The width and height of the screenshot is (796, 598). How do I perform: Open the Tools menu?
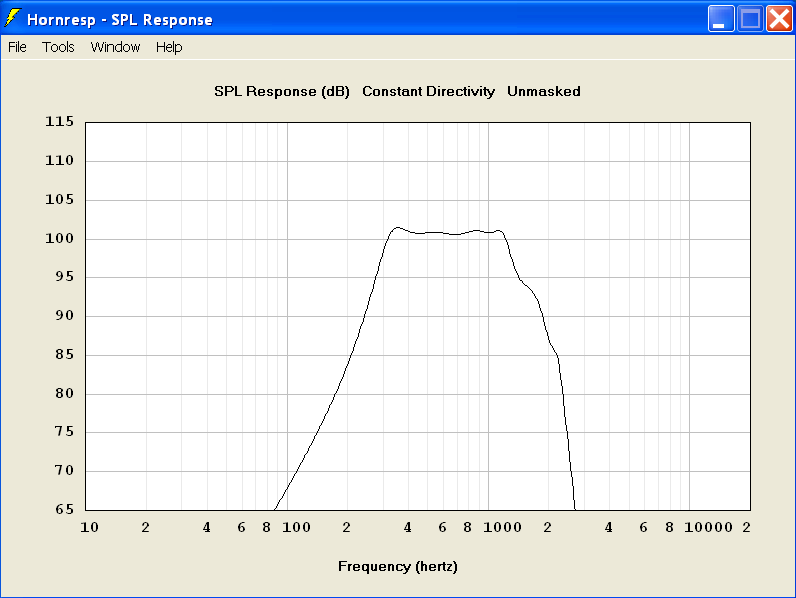58,47
